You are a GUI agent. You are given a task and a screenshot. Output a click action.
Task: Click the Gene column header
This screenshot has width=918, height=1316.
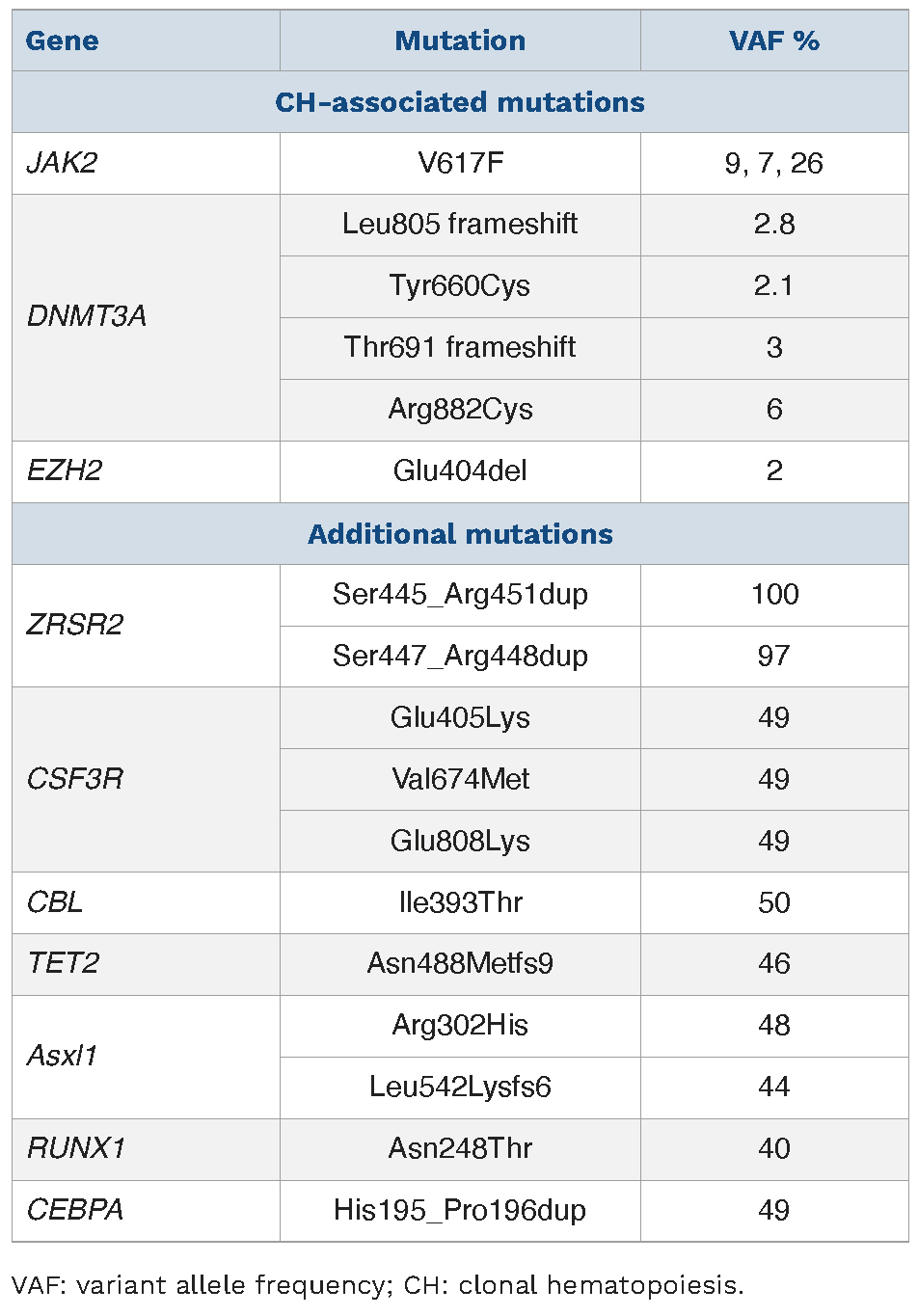[63, 40]
